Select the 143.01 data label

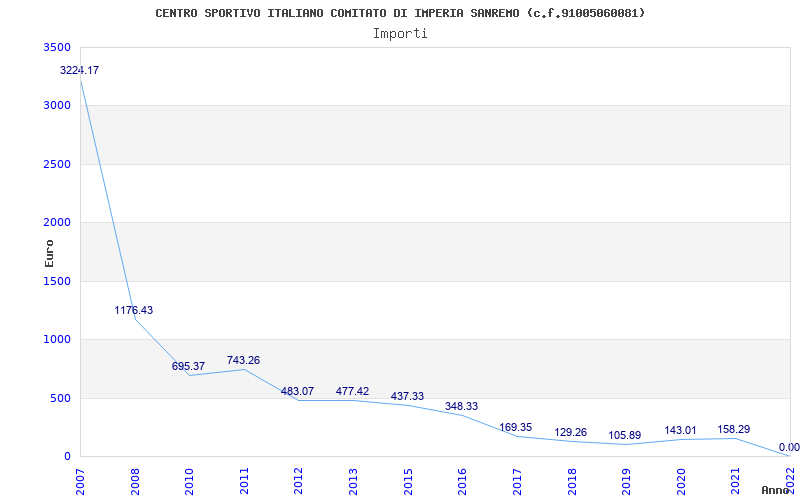click(680, 431)
